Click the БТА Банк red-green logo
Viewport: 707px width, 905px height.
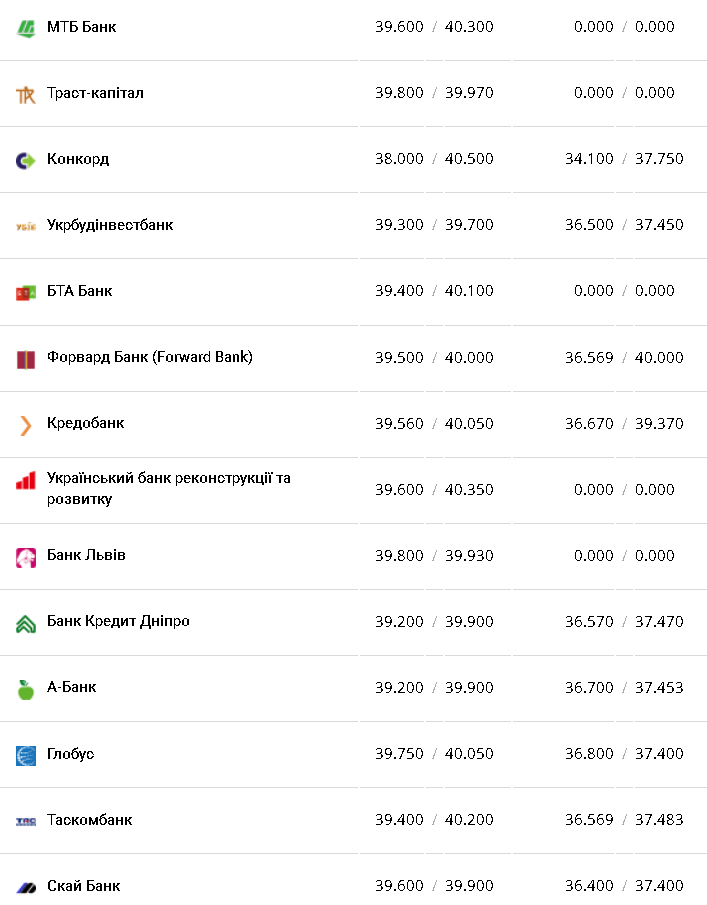26,293
